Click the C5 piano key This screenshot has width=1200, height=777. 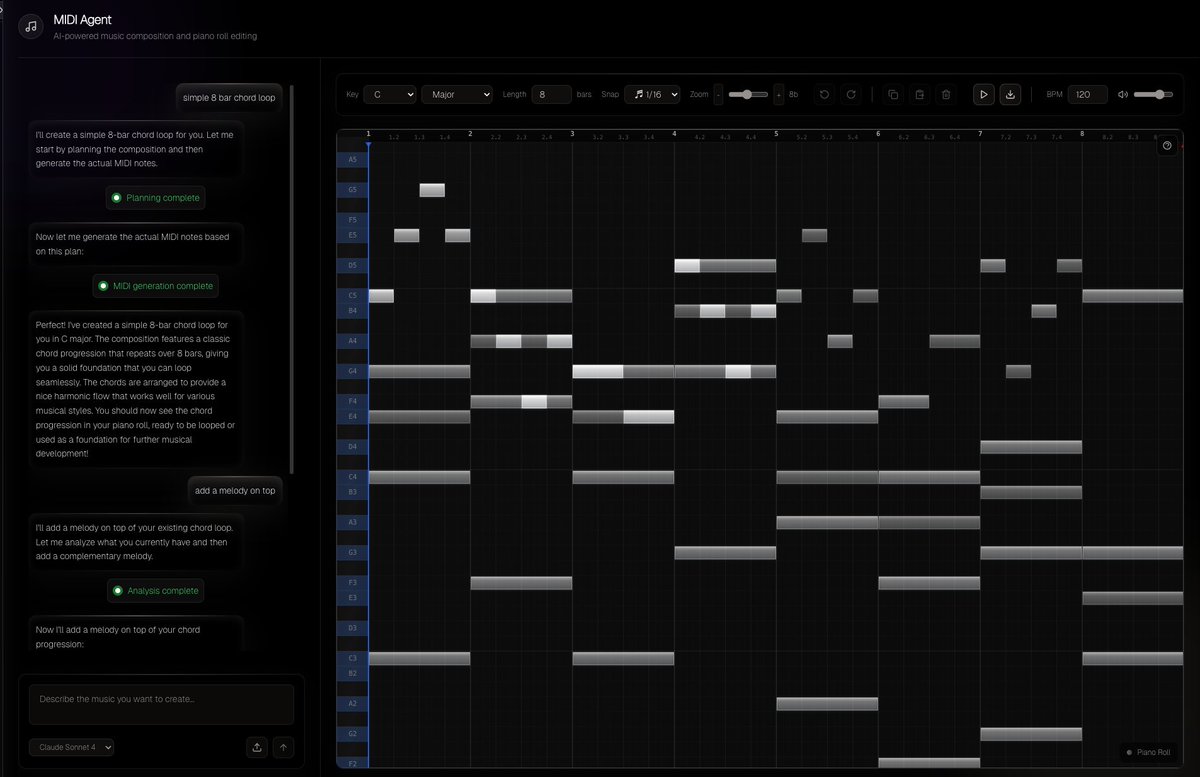352,296
